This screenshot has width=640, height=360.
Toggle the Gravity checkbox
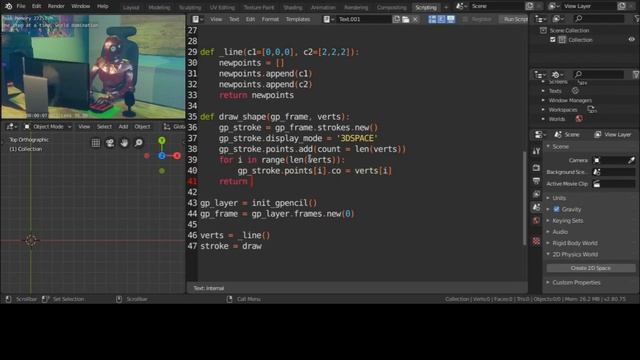tap(556, 209)
